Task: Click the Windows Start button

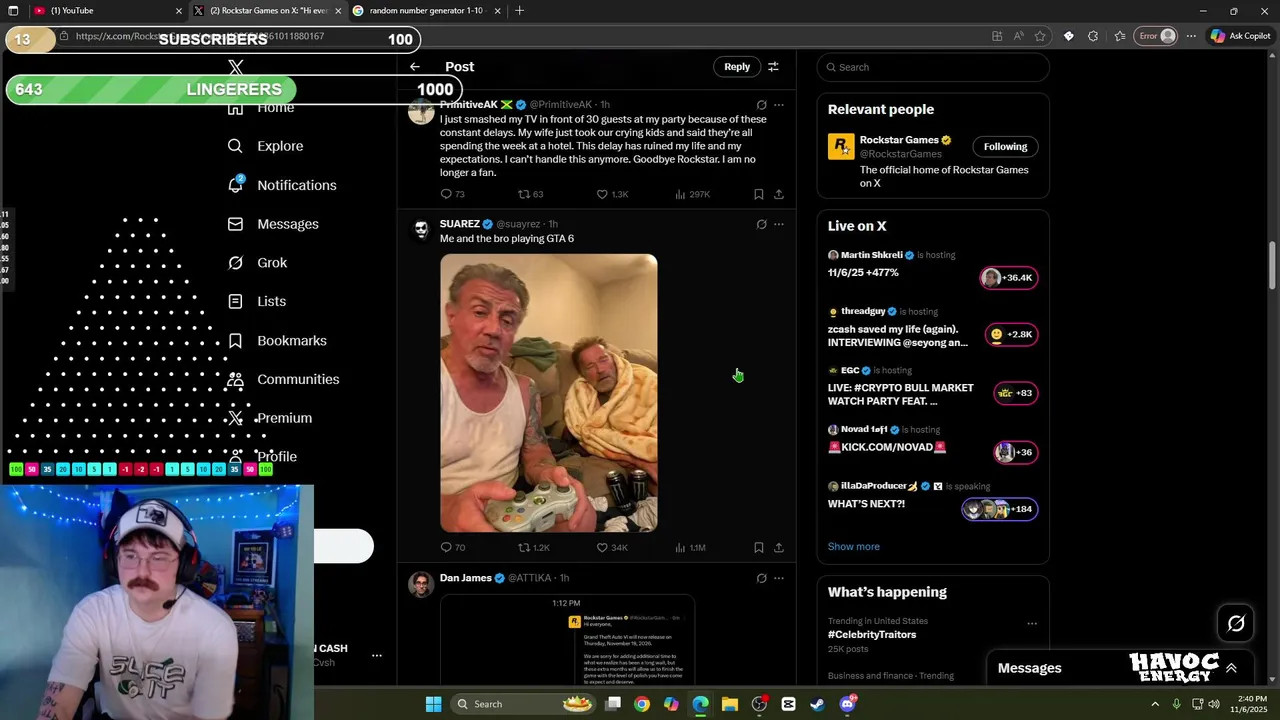Action: [x=433, y=704]
